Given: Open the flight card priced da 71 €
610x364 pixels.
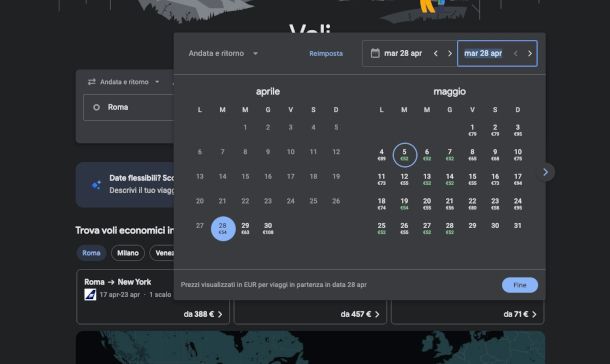Looking at the screenshot, I should pyautogui.click(x=468, y=312).
